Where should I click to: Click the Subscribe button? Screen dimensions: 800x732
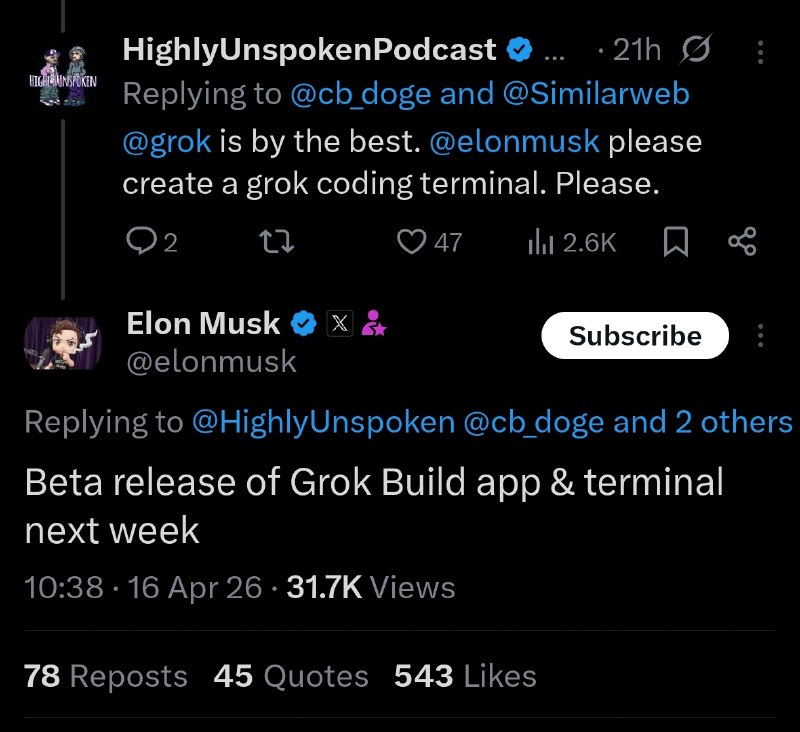pyautogui.click(x=635, y=336)
